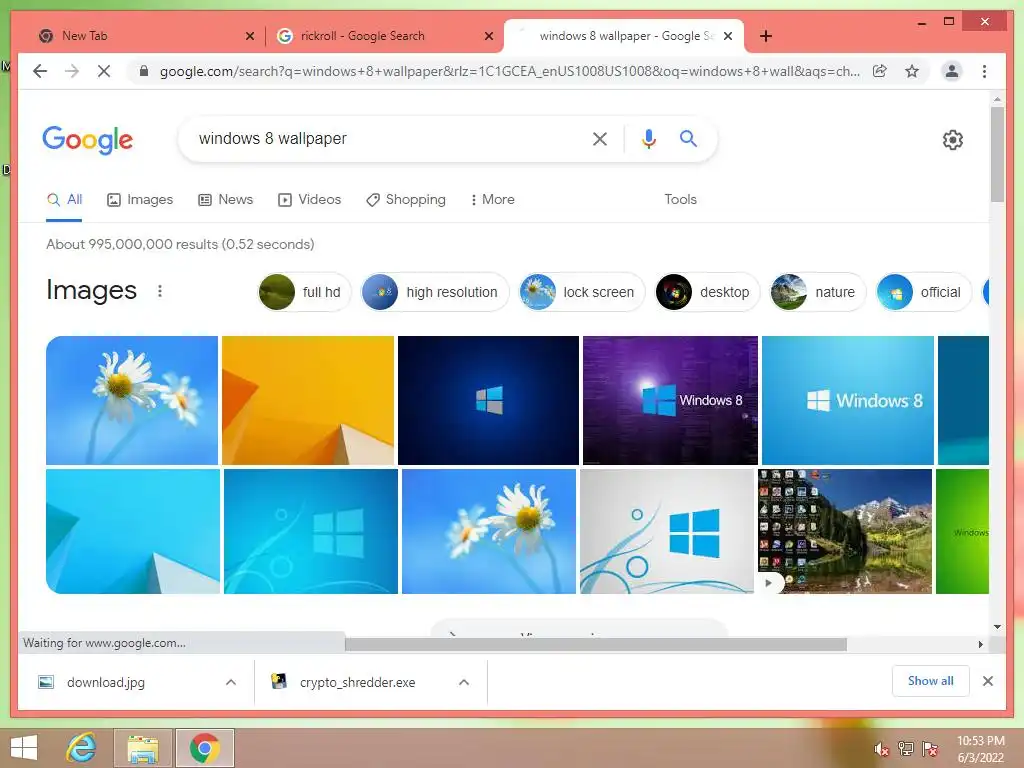The image size is (1024, 768).
Task: Click the horizontal scrollbar thumb
Action: point(596,645)
